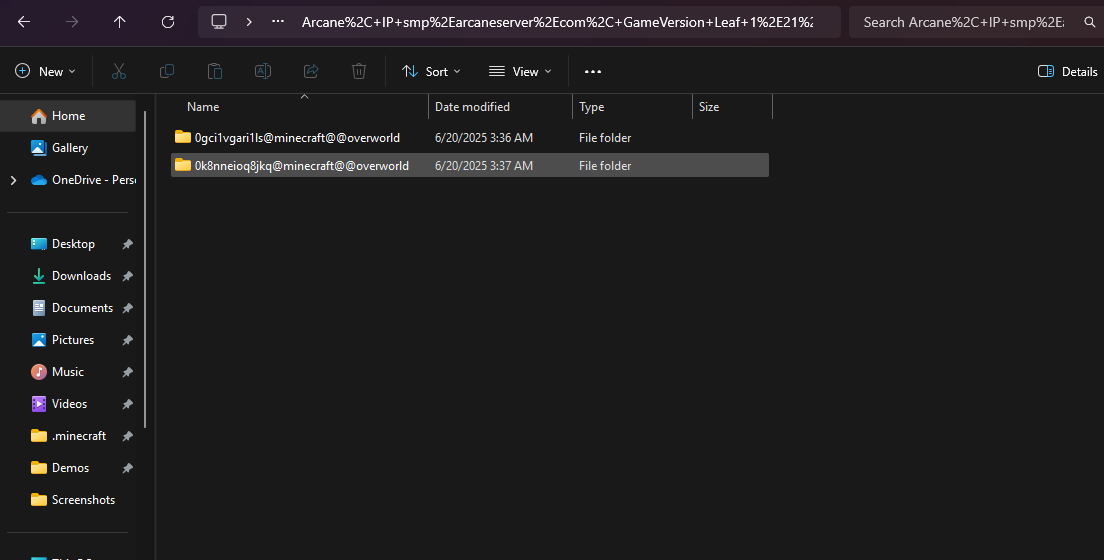Open Screenshots folder in sidebar
Image resolution: width=1104 pixels, height=560 pixels.
point(73,499)
